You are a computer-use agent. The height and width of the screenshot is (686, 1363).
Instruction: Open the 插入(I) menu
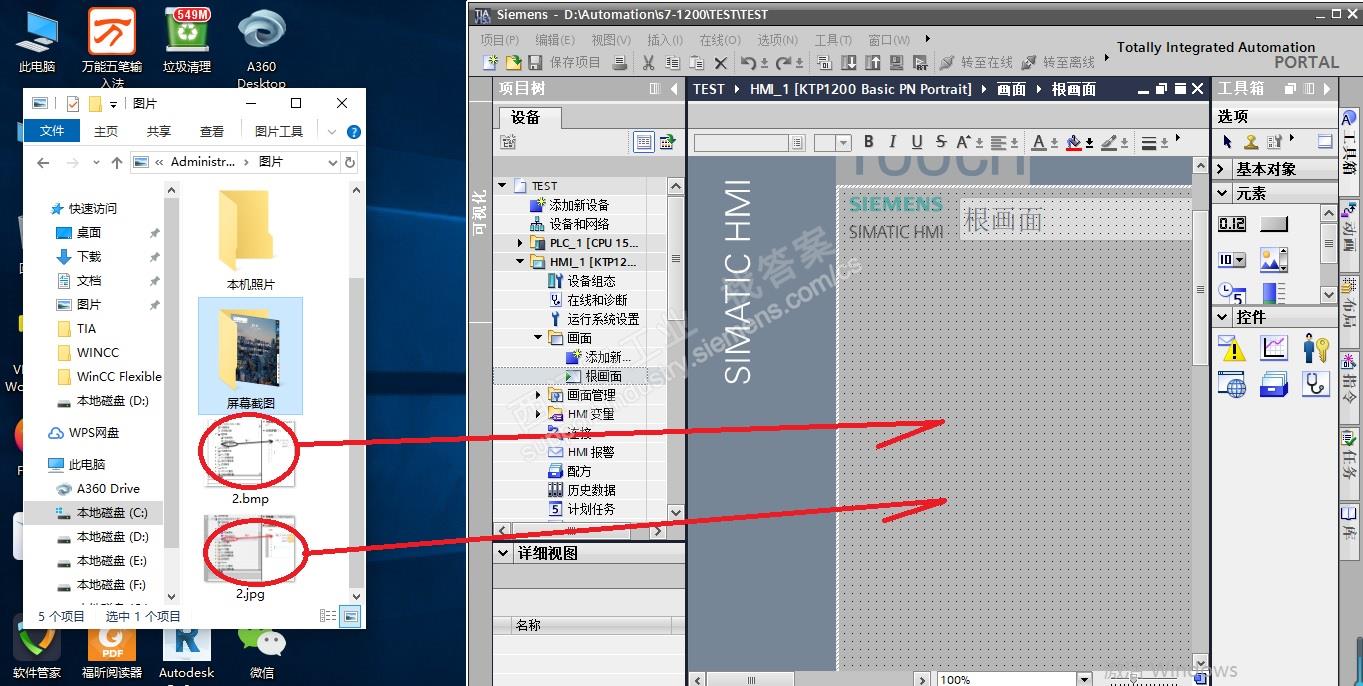[665, 40]
